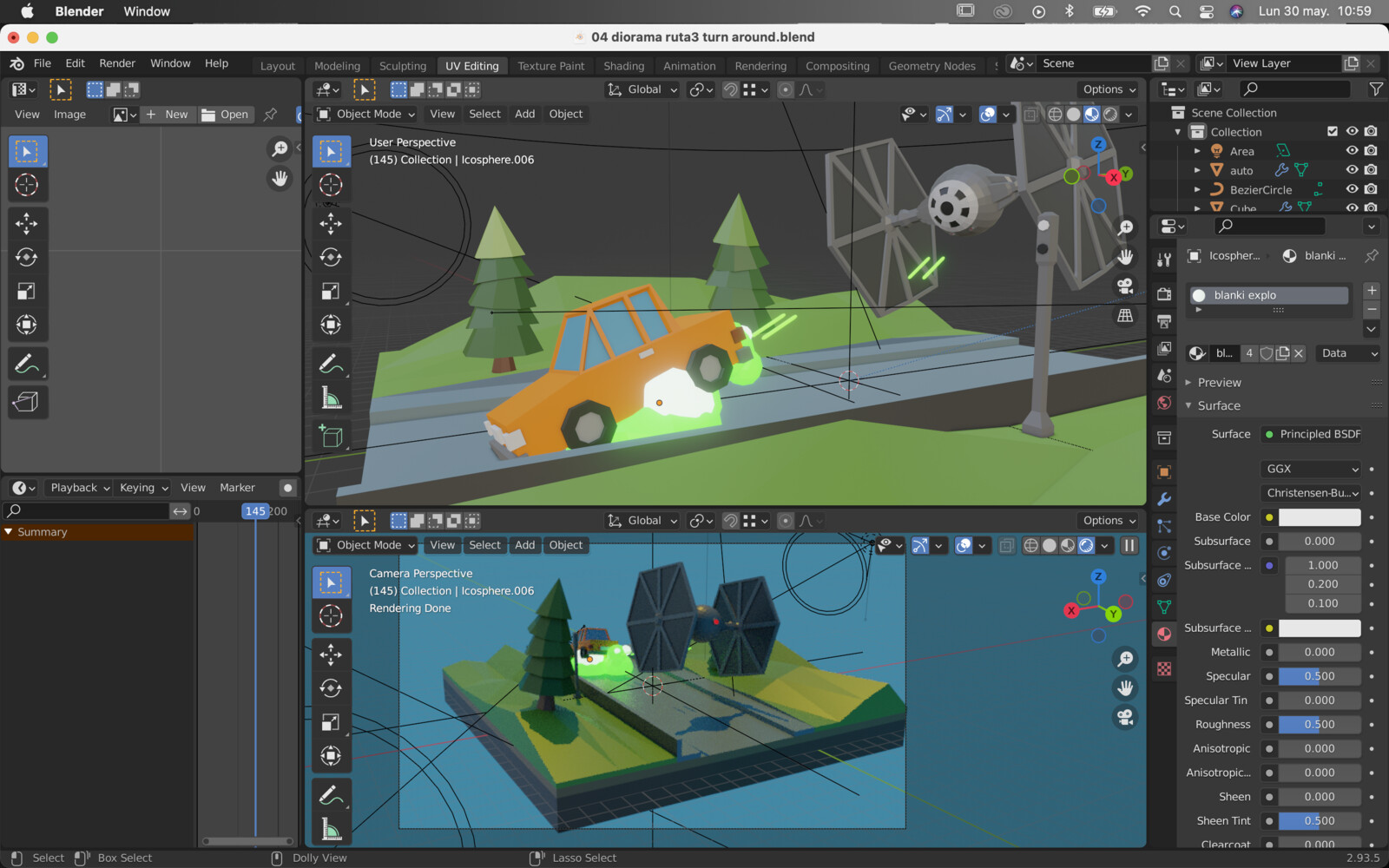Open the Object properties tab
This screenshot has width=1389, height=868.
(x=1164, y=472)
